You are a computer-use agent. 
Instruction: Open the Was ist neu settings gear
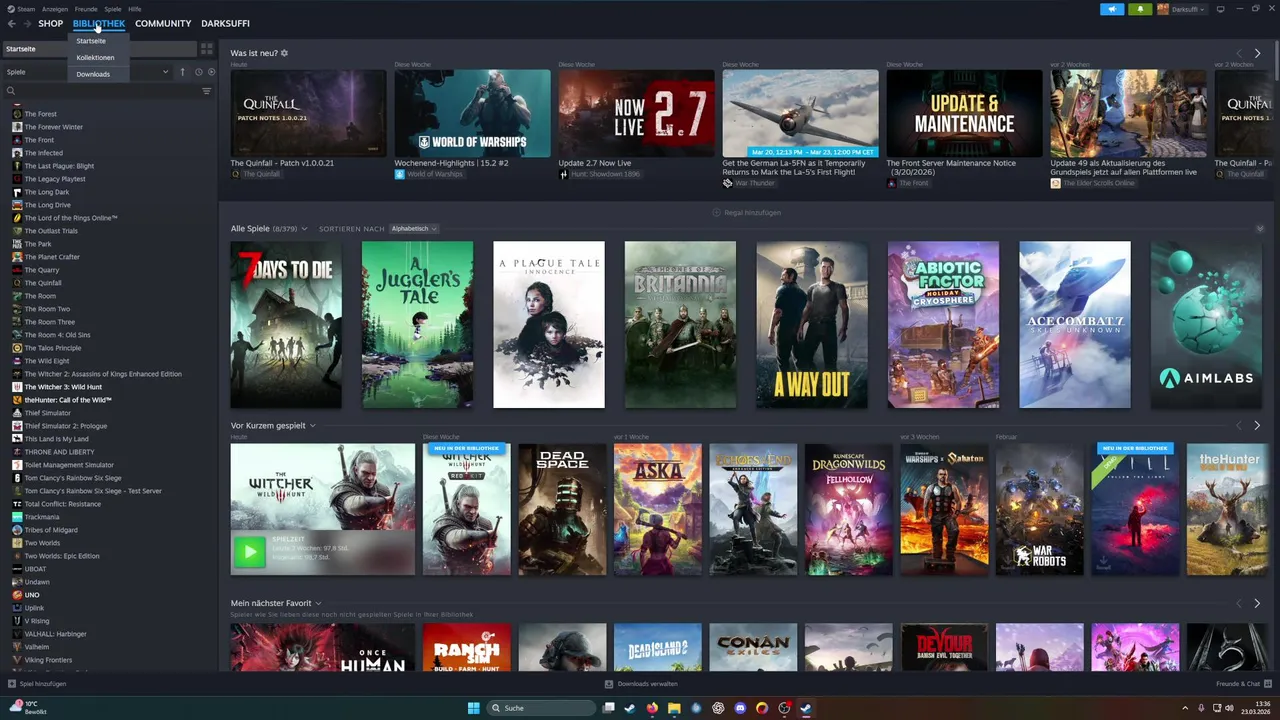[284, 53]
